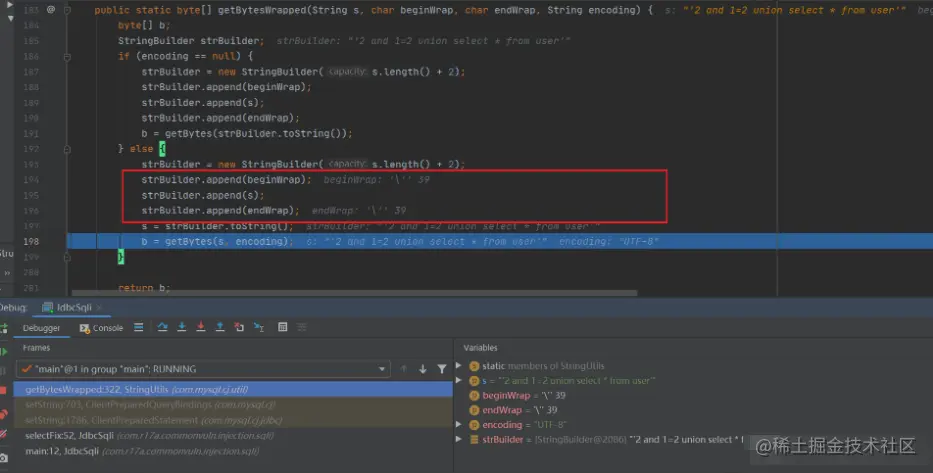Collapse method fold marker at line 183

coord(67,10)
